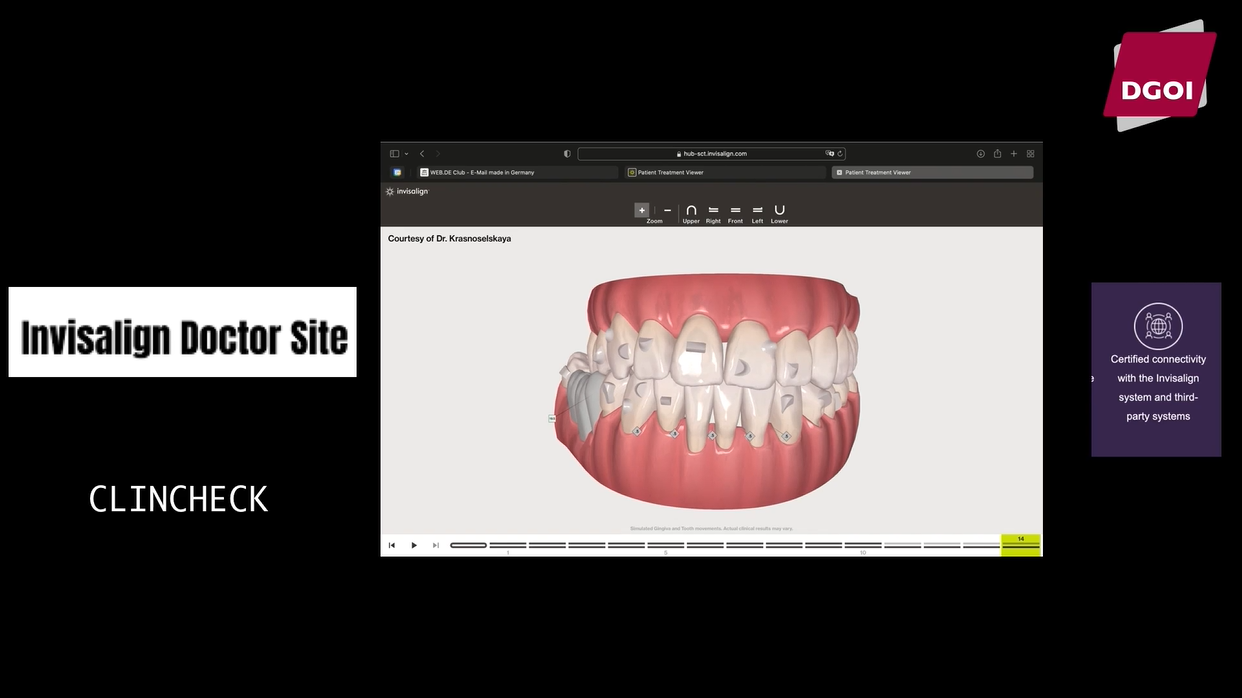Screen dimensions: 1242x698
Task: Select highlighted stage 14 in timeline
Action: tap(1020, 545)
